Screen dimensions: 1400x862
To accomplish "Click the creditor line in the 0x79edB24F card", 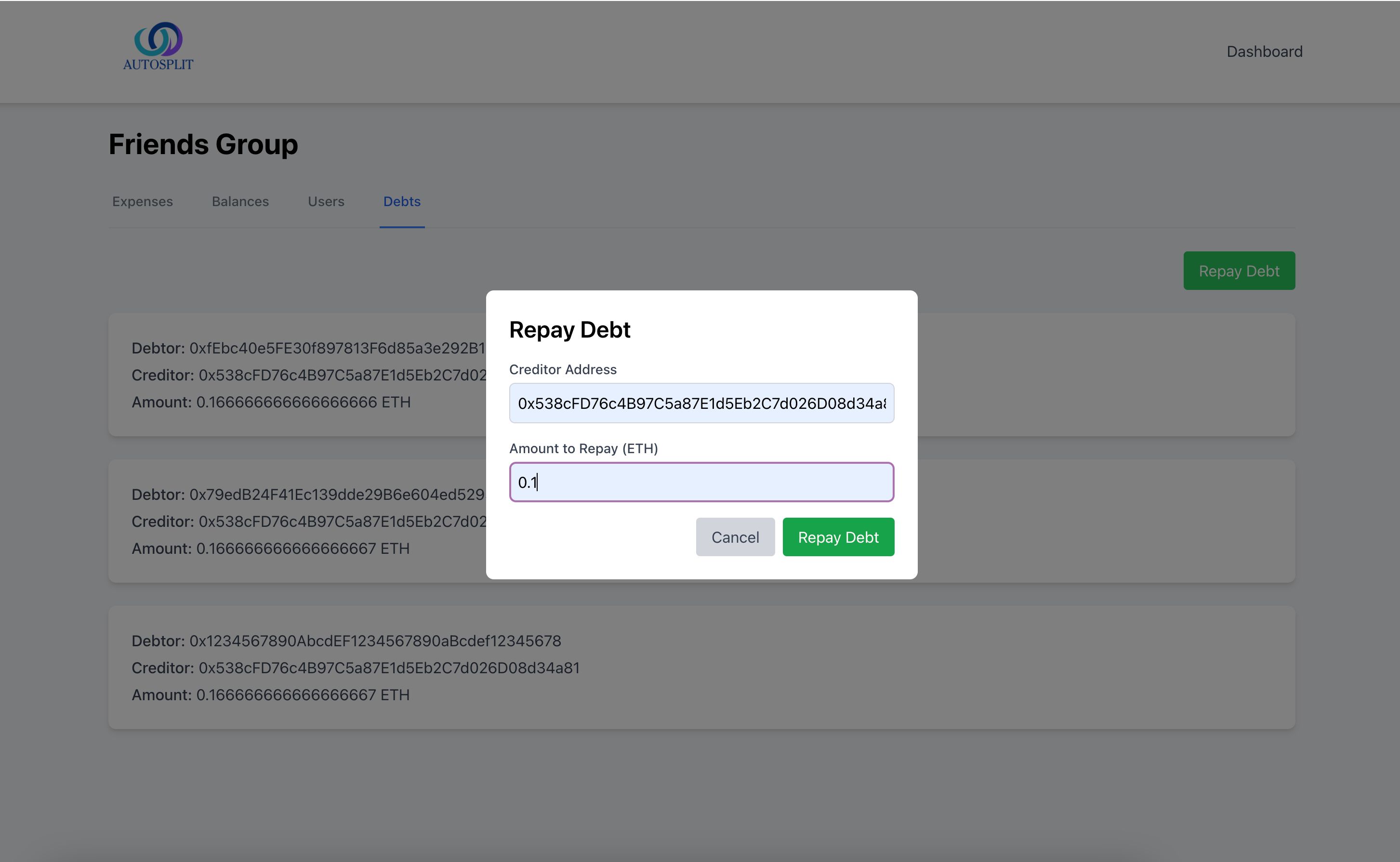I will click(x=308, y=522).
